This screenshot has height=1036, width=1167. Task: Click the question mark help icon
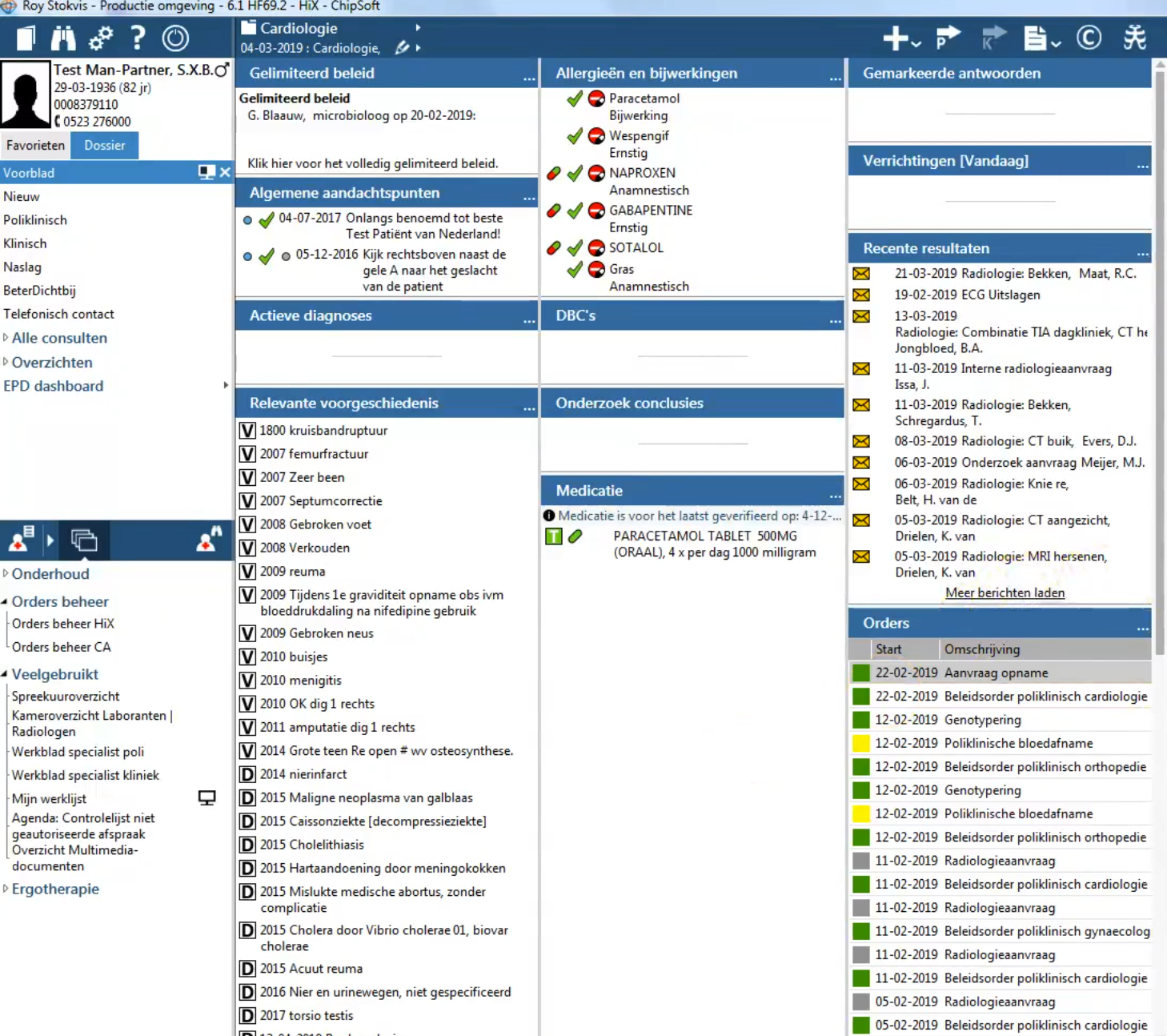pyautogui.click(x=138, y=38)
